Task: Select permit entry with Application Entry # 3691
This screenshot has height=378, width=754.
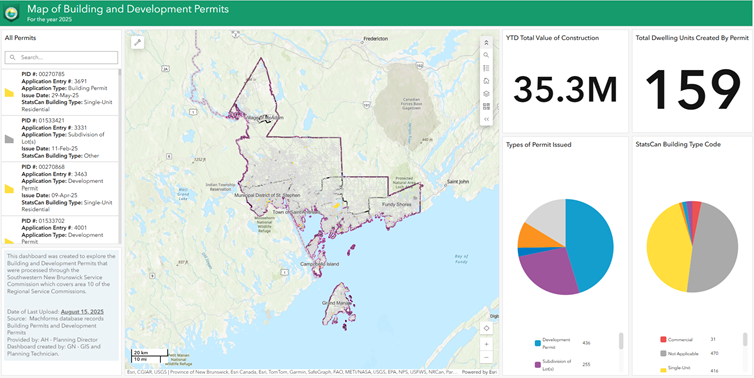Action: 60,92
